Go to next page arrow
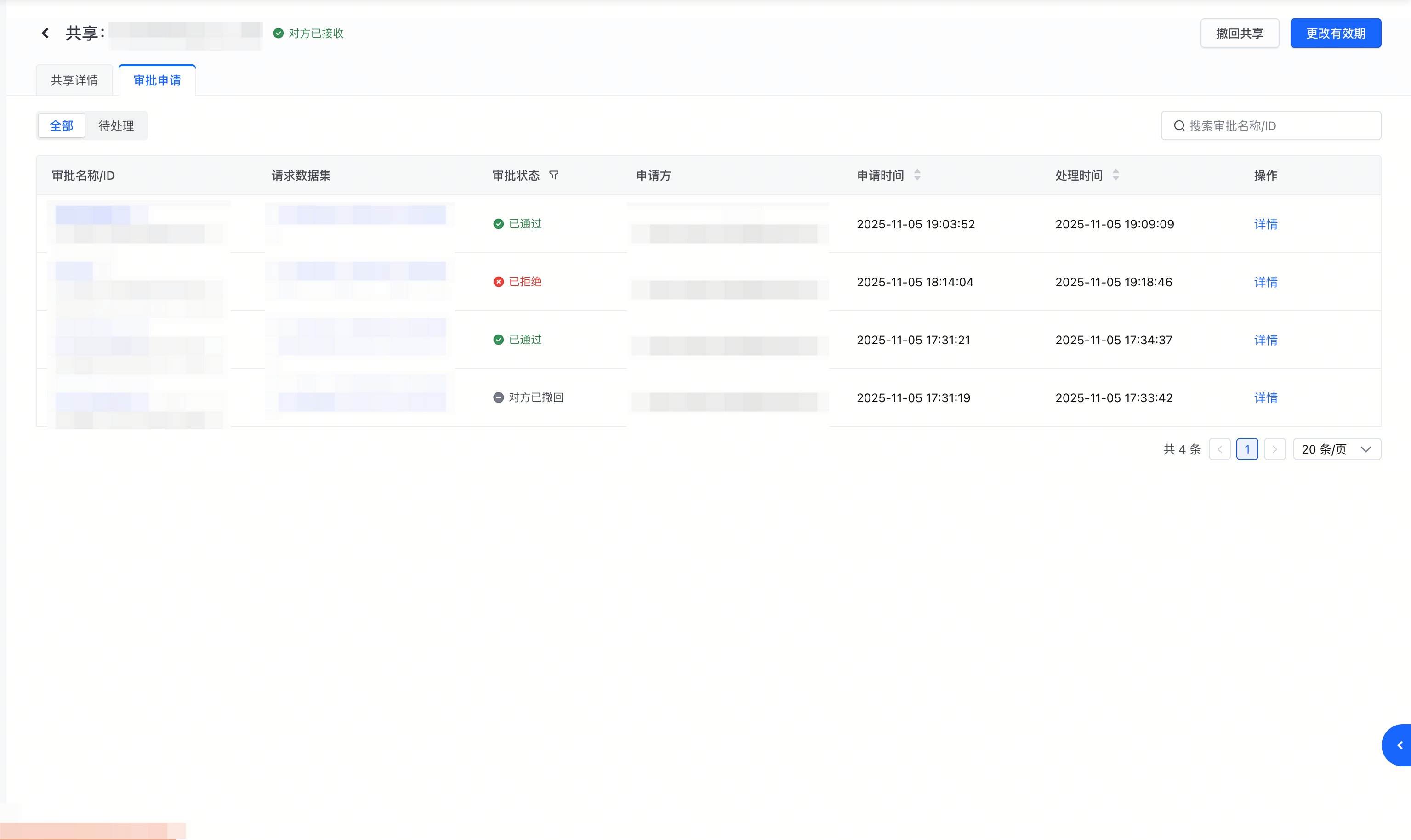The image size is (1411, 840). [x=1274, y=449]
